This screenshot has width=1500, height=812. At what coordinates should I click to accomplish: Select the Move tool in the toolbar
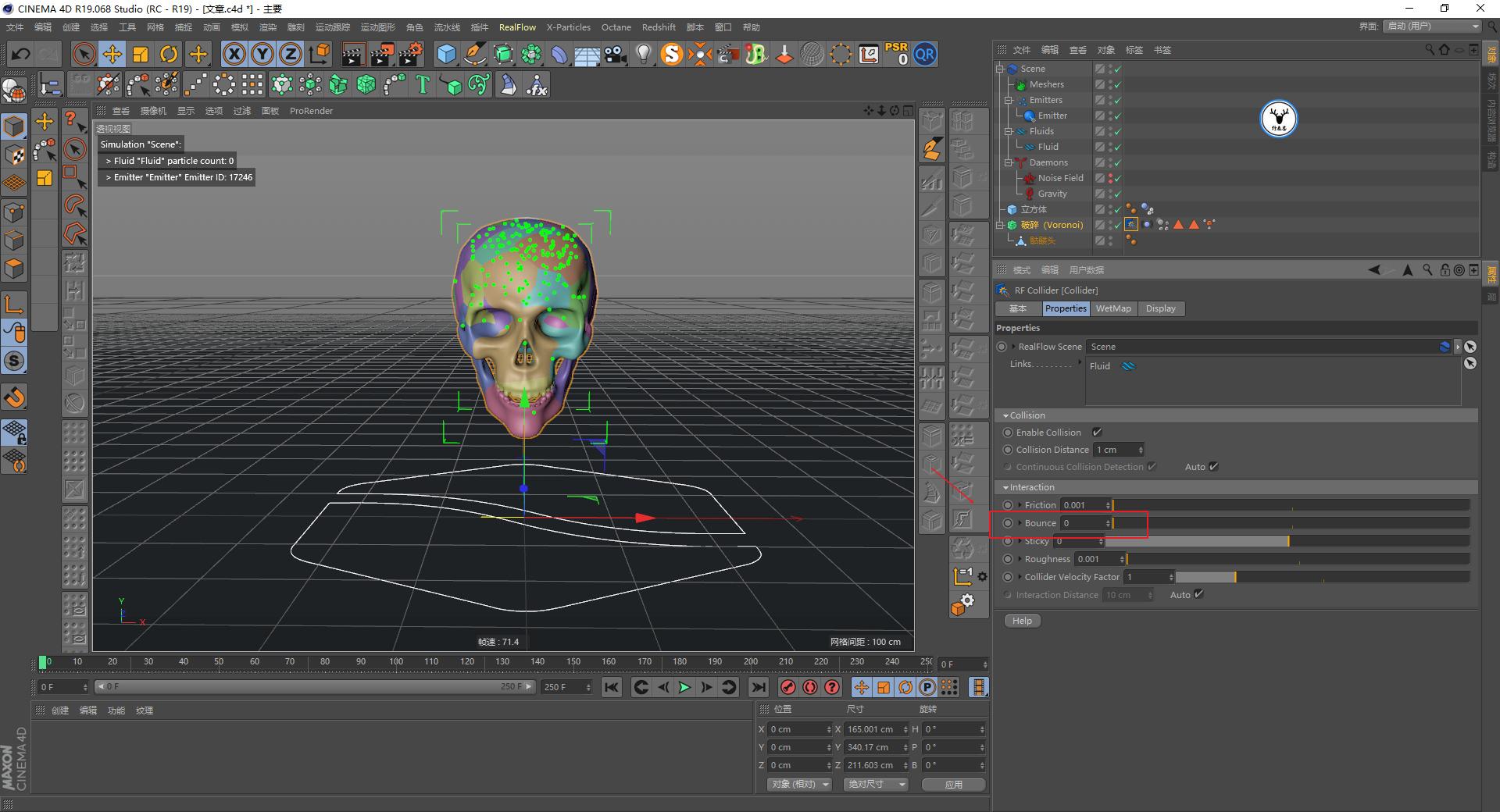tap(112, 54)
